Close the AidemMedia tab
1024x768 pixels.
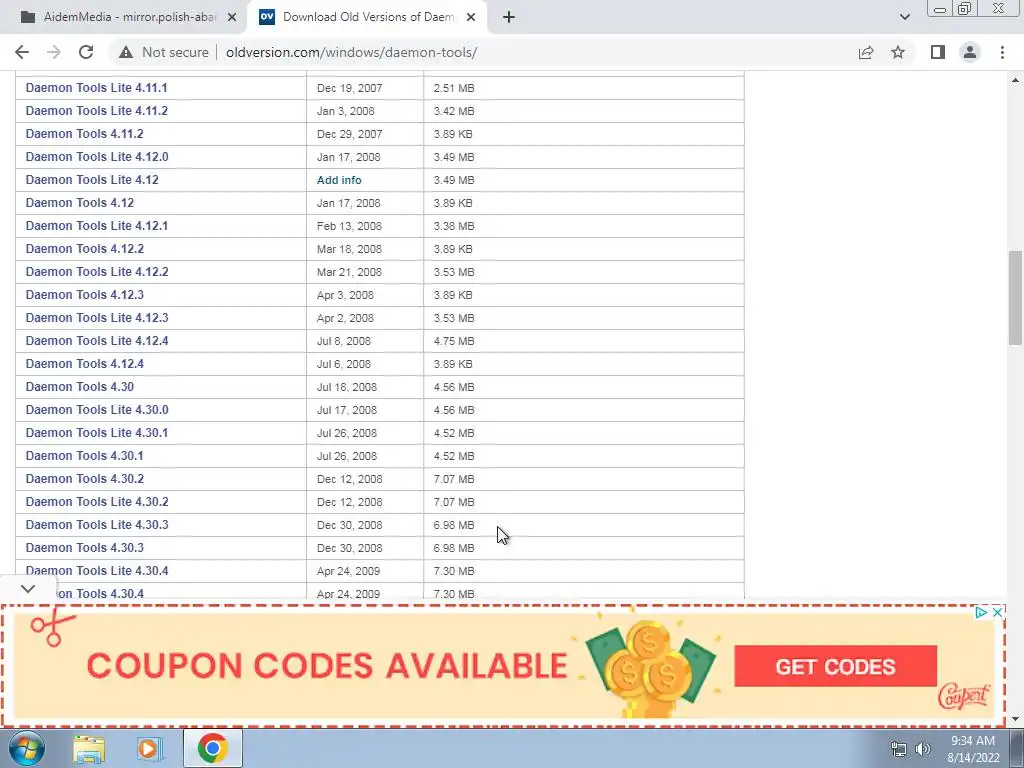pyautogui.click(x=231, y=18)
